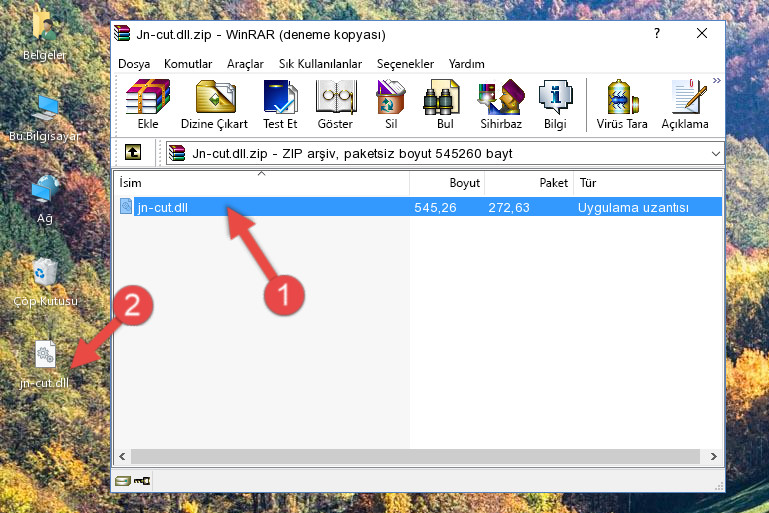Close the WinRAR window
Viewport: 769px width, 513px height.
(x=702, y=33)
